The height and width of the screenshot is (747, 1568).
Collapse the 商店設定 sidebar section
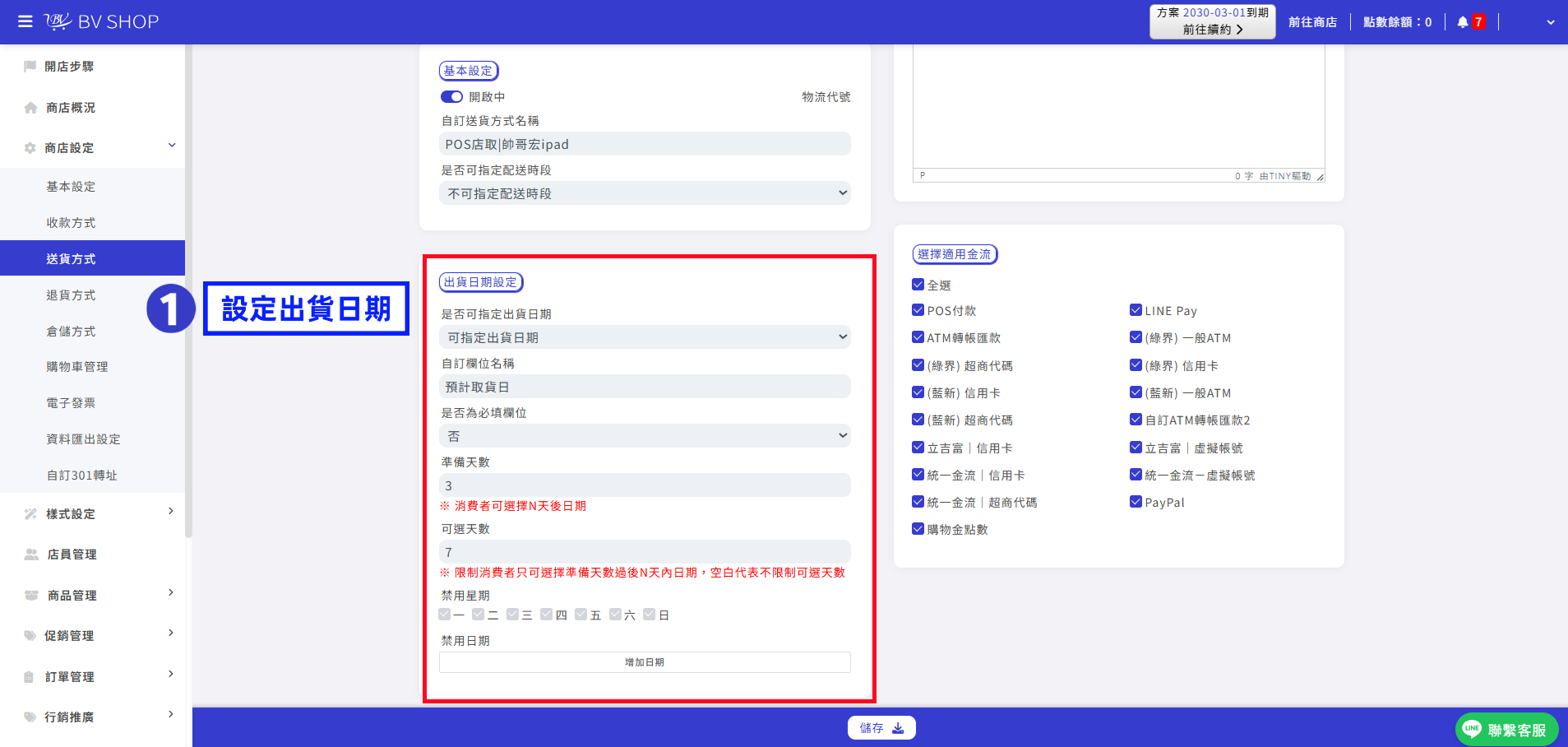[172, 146]
